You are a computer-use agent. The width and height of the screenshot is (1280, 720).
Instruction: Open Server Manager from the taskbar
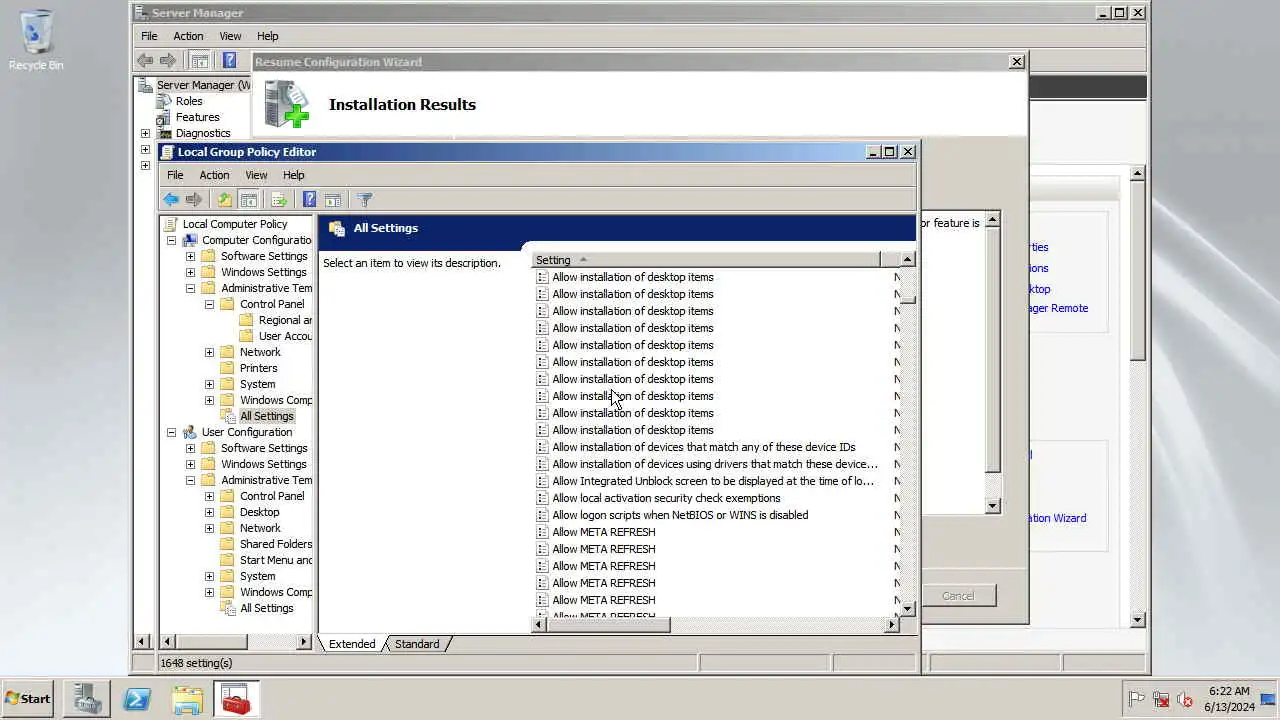pyautogui.click(x=87, y=699)
